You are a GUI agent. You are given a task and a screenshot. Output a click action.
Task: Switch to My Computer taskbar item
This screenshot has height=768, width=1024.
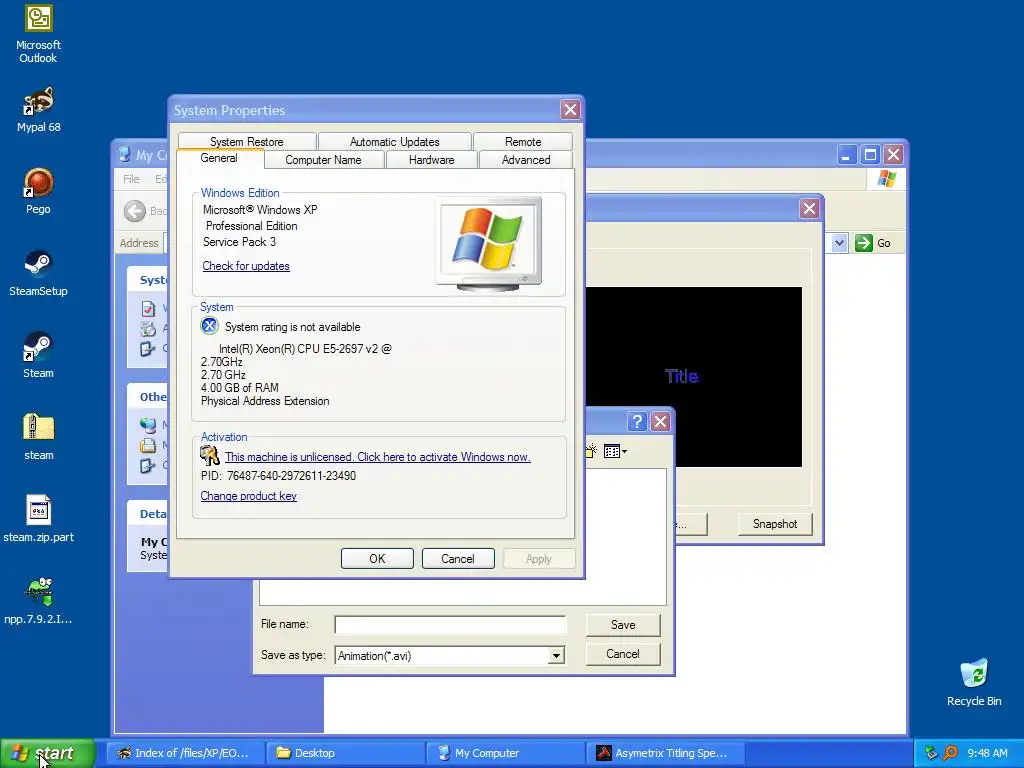point(506,753)
